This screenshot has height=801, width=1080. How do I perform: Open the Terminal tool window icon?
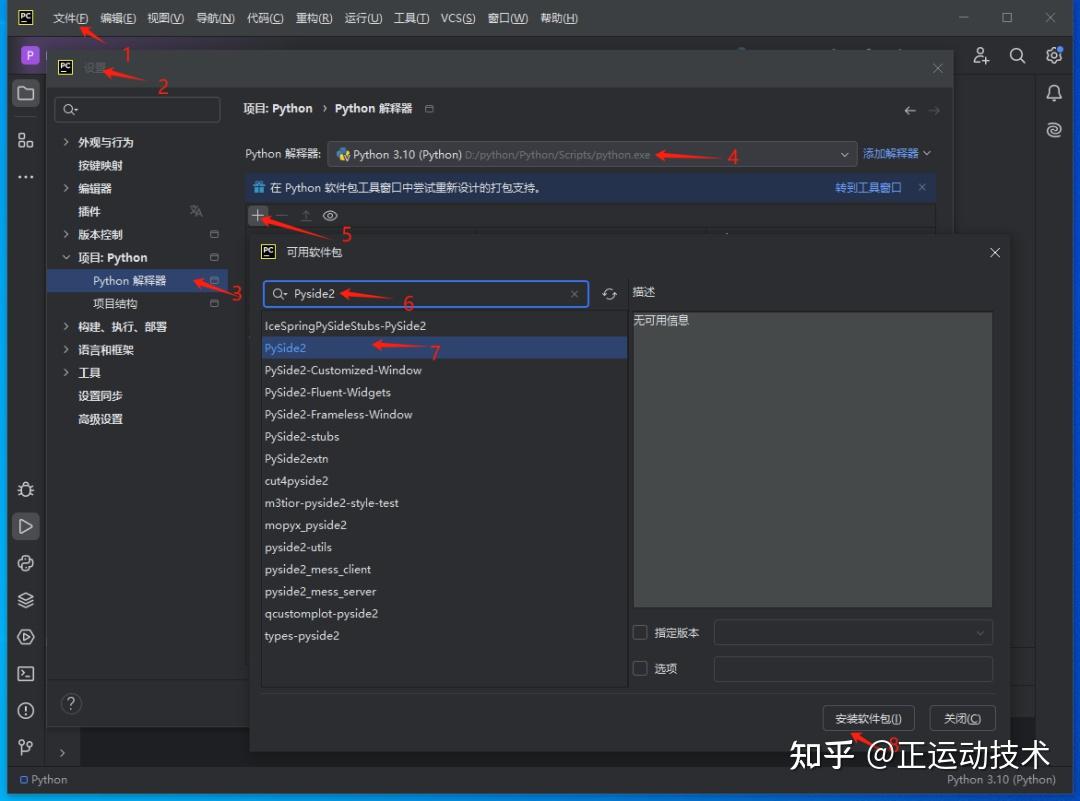coord(26,674)
